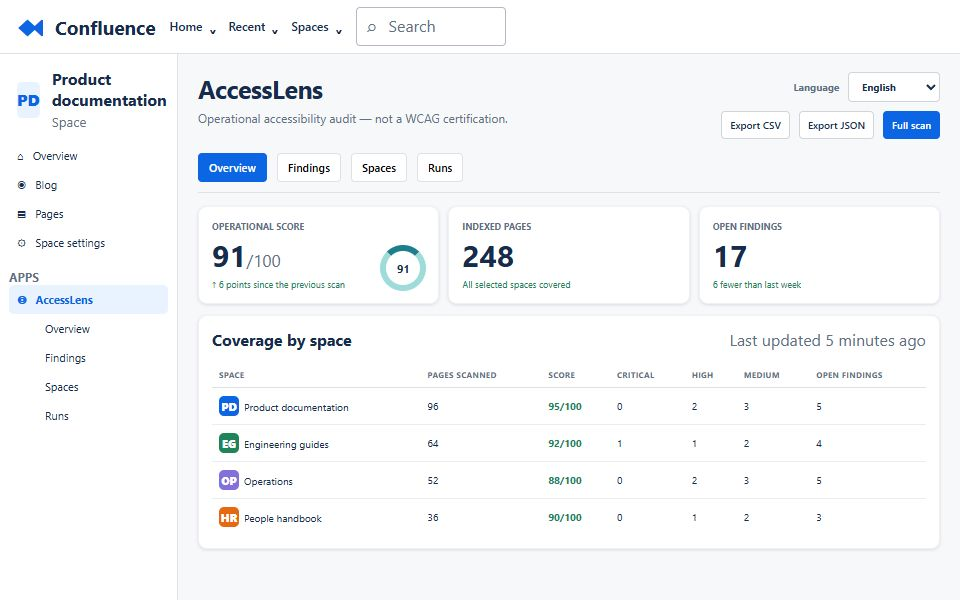This screenshot has height=600, width=960.
Task: Click the Blog icon in sidebar
Action: [21, 185]
